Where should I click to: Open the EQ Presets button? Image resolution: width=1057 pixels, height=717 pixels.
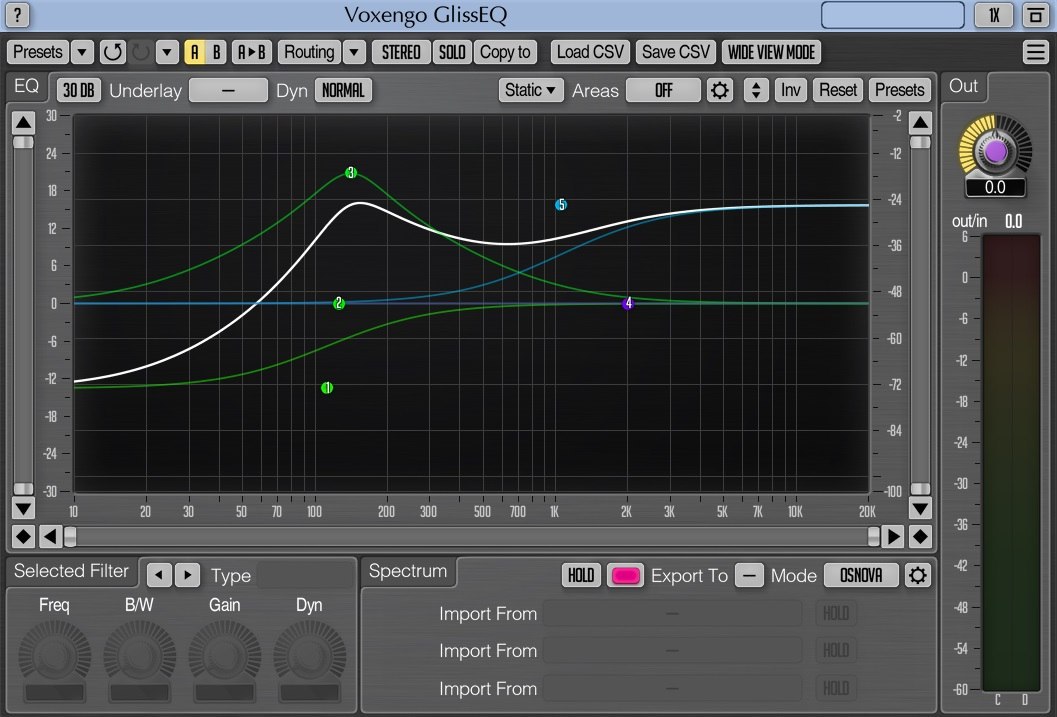899,90
